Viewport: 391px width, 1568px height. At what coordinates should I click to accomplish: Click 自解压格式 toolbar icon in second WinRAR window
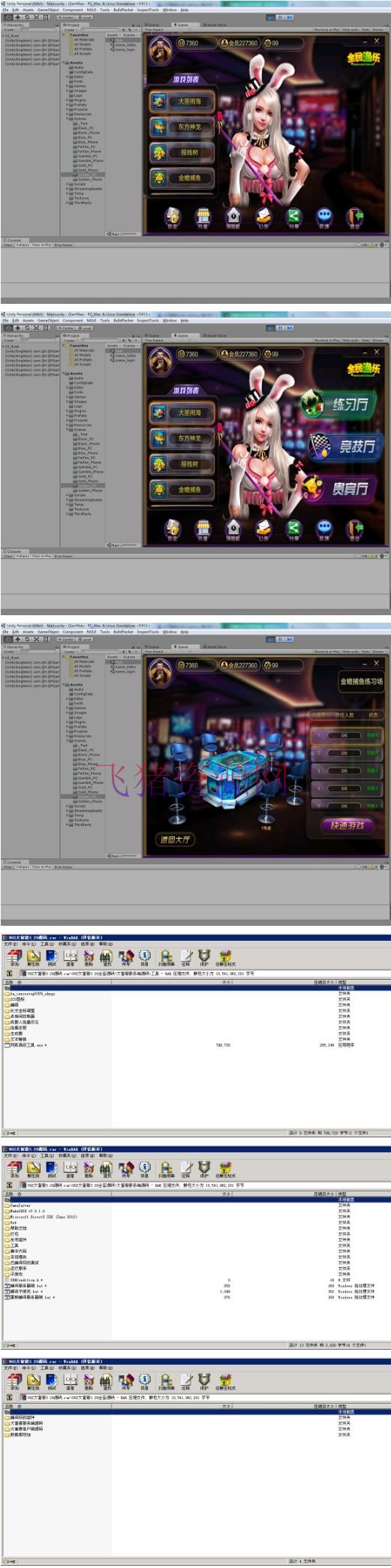pyautogui.click(x=225, y=1170)
